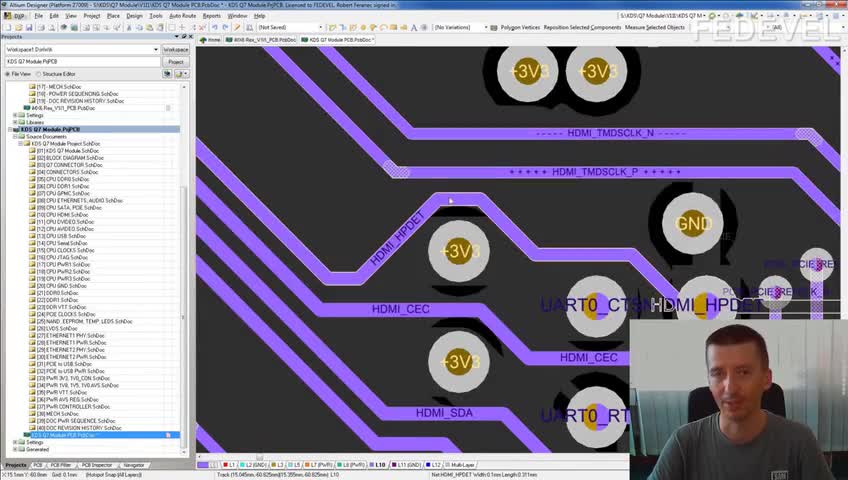Collapse the Source Documents tree node

click(15, 137)
